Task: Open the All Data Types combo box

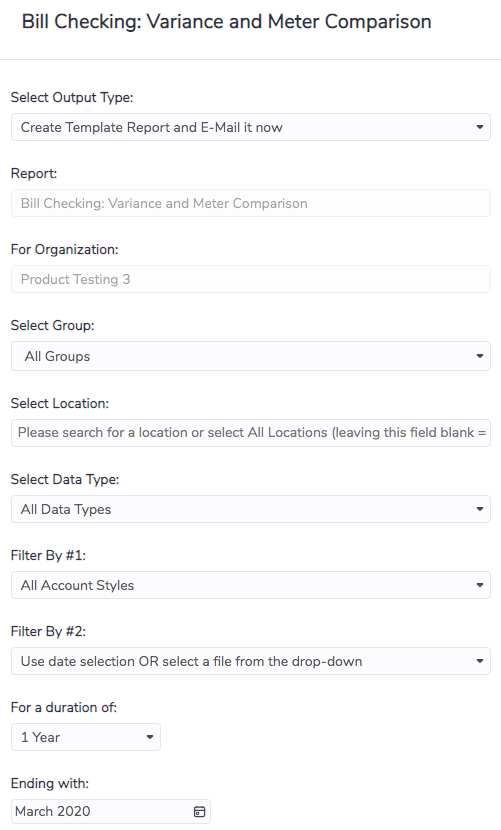Action: pyautogui.click(x=250, y=509)
